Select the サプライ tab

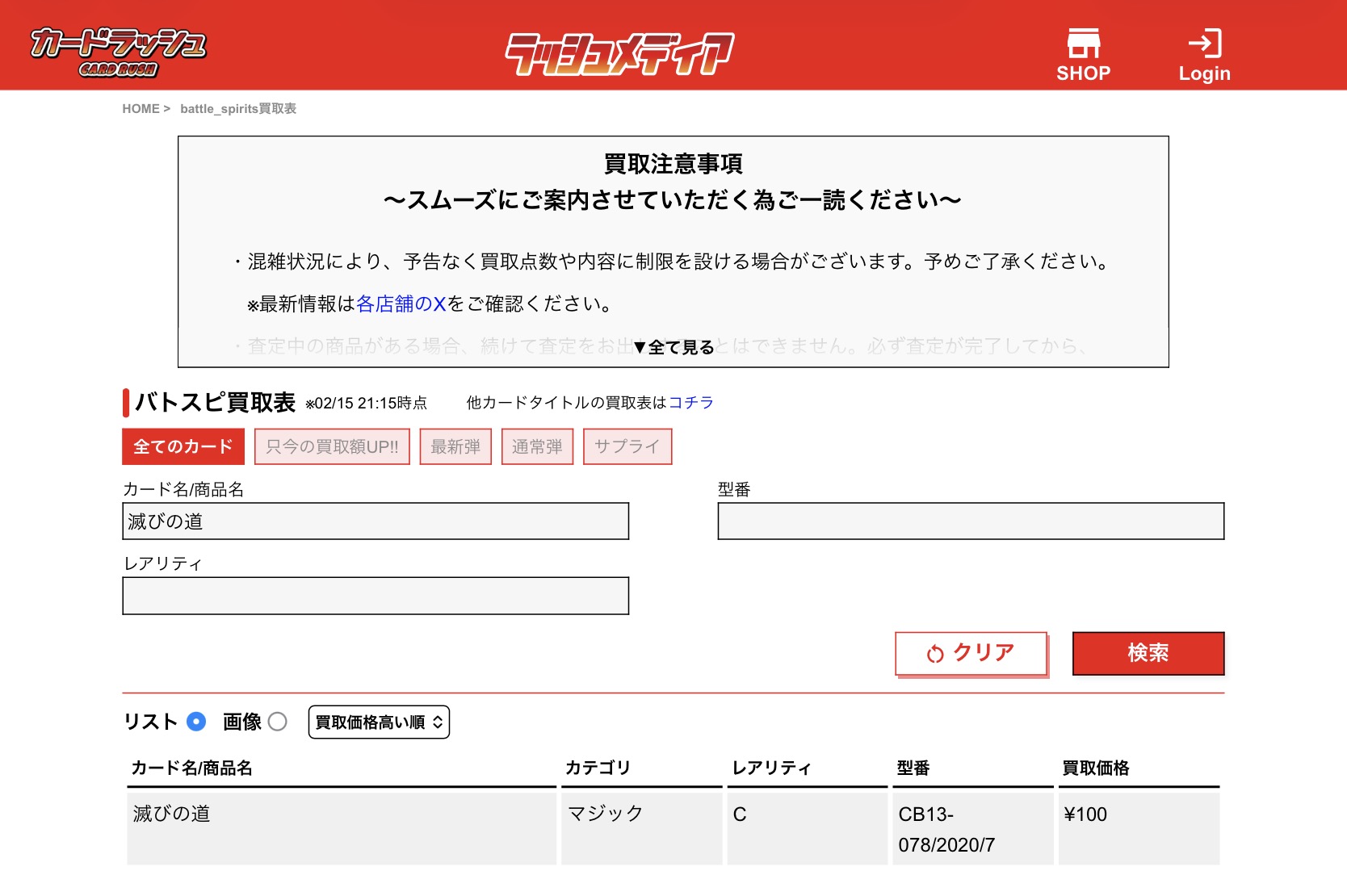tap(627, 446)
